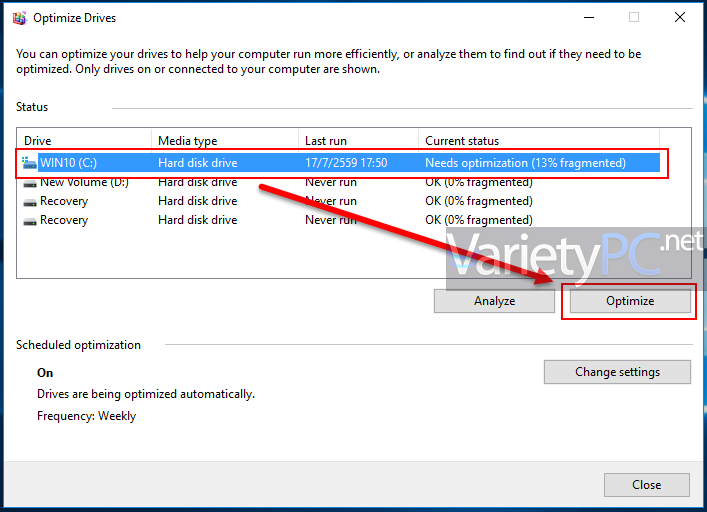
Task: Click 'OK (0% fragmented)' in New Volume row
Action: pyautogui.click(x=478, y=183)
